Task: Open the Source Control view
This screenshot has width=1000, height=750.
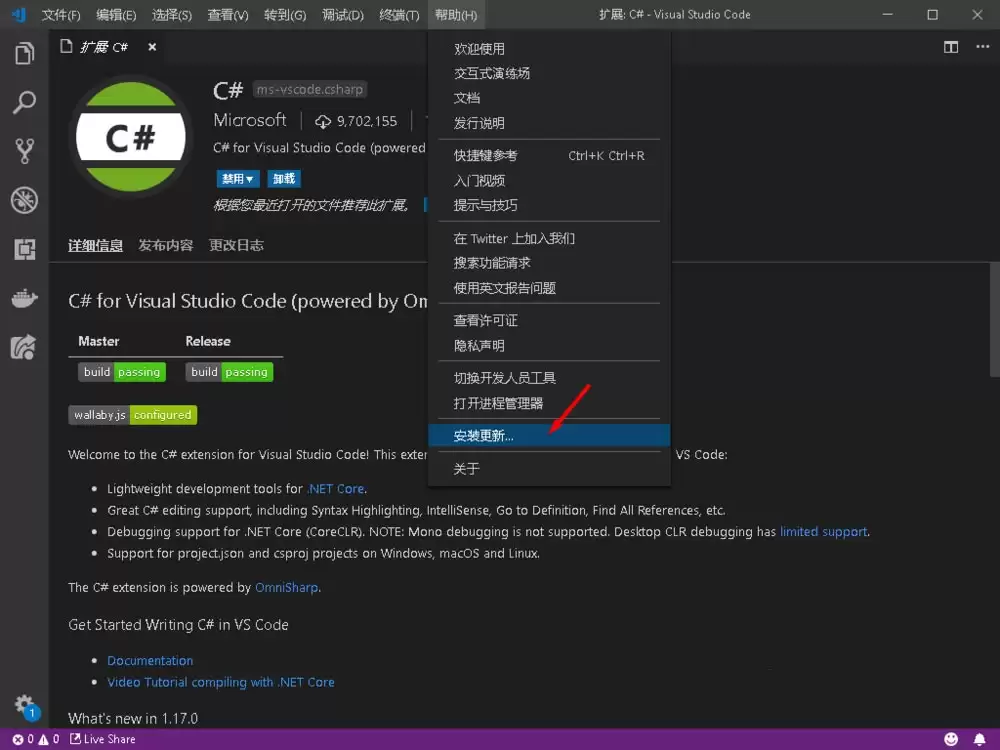Action: (25, 150)
